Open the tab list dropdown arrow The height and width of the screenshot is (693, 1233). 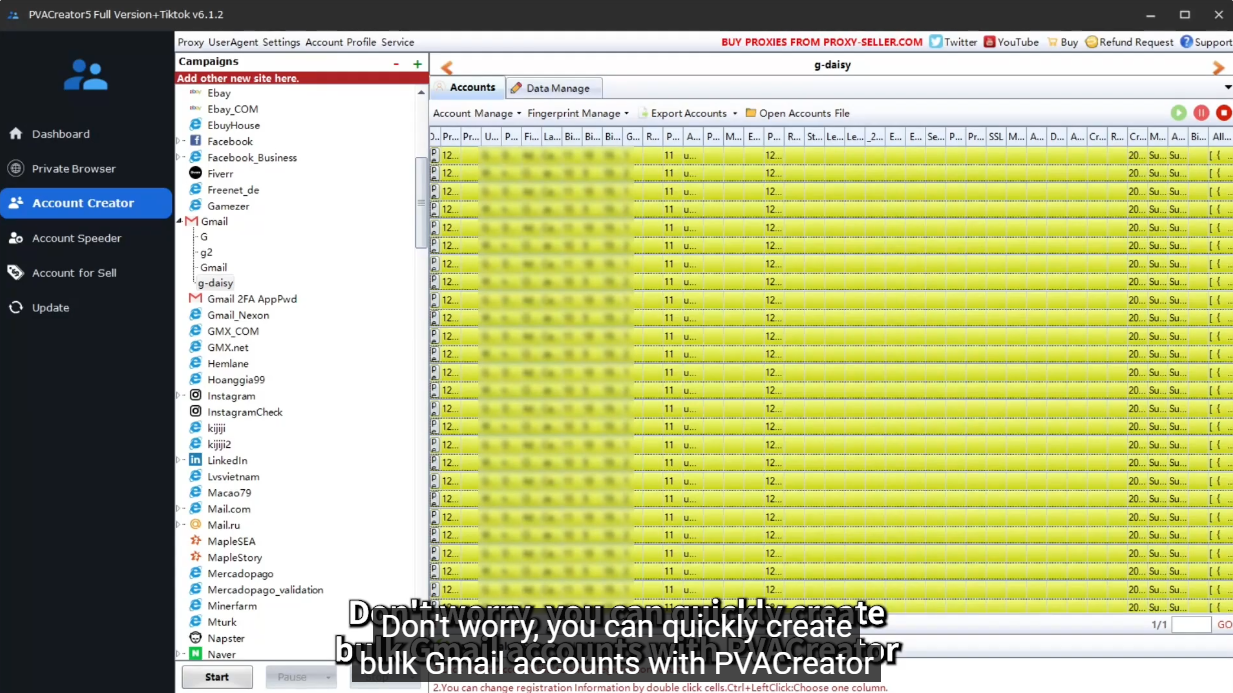[x=1227, y=88]
